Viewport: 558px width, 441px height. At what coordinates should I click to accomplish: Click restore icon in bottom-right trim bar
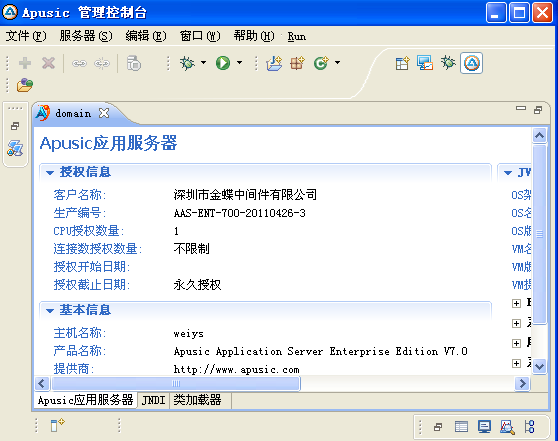(x=438, y=426)
